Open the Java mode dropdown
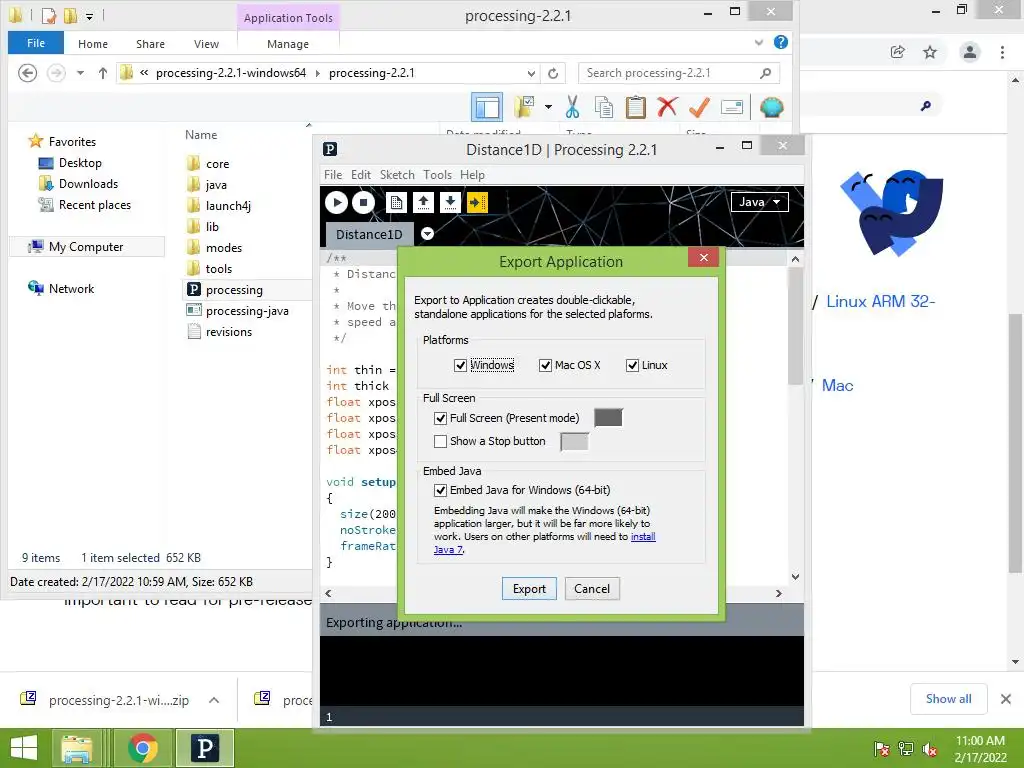The height and width of the screenshot is (768, 1024). tap(760, 202)
